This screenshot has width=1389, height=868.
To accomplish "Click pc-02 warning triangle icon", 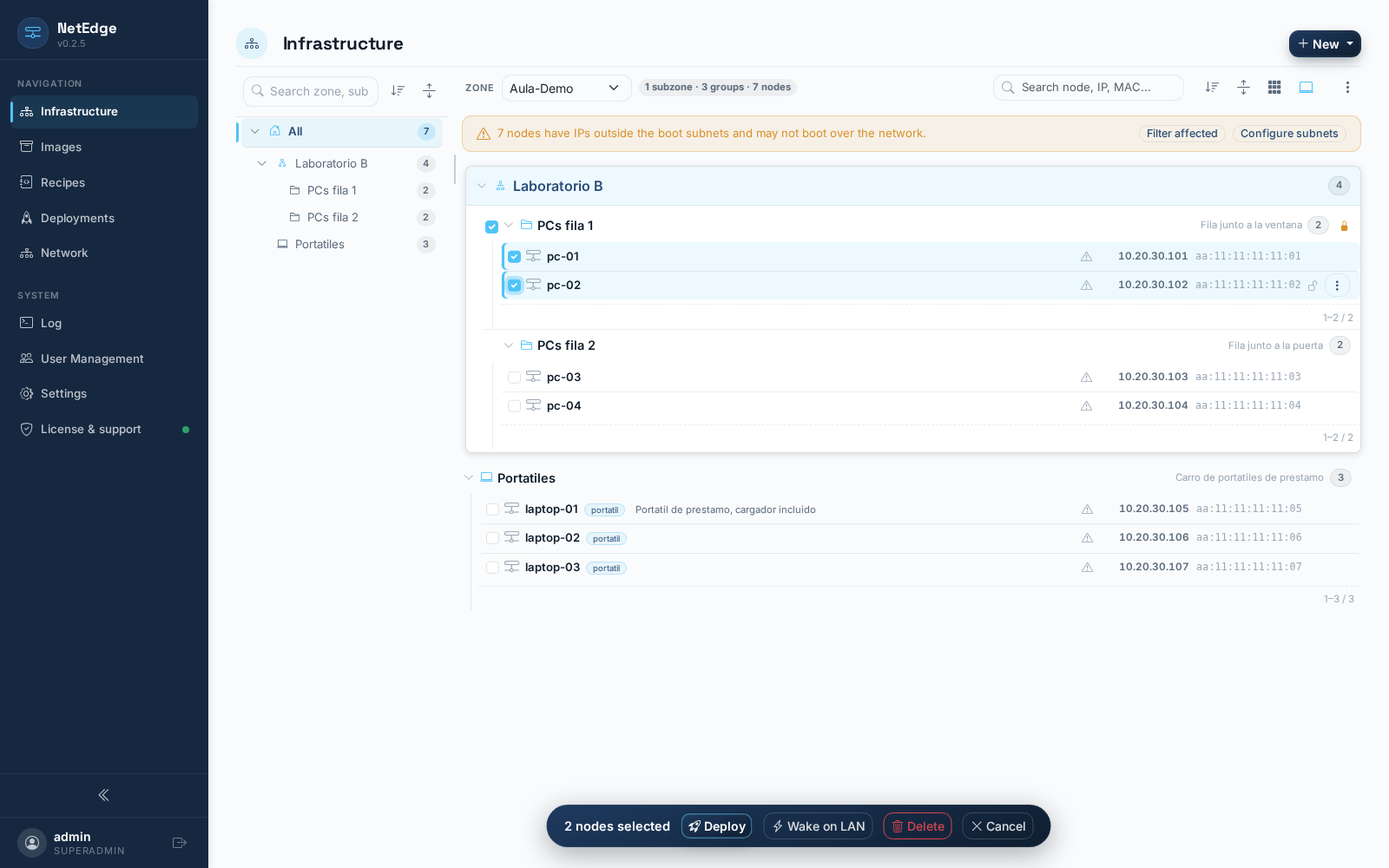I will coord(1086,286).
